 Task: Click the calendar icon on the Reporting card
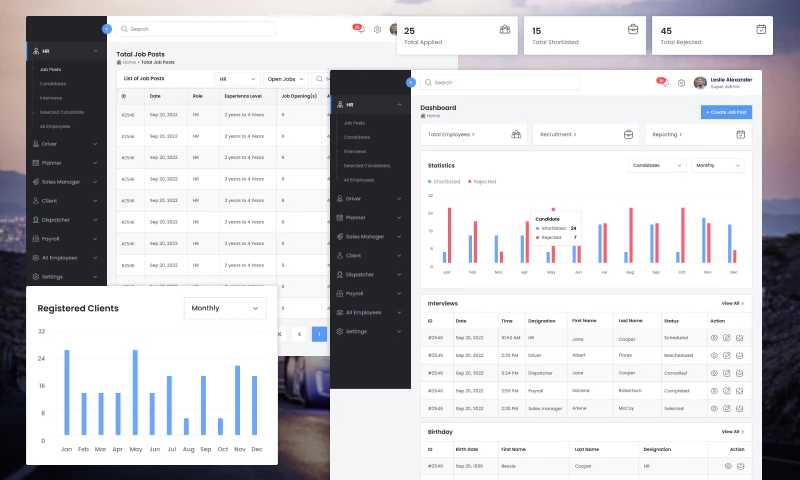[740, 134]
